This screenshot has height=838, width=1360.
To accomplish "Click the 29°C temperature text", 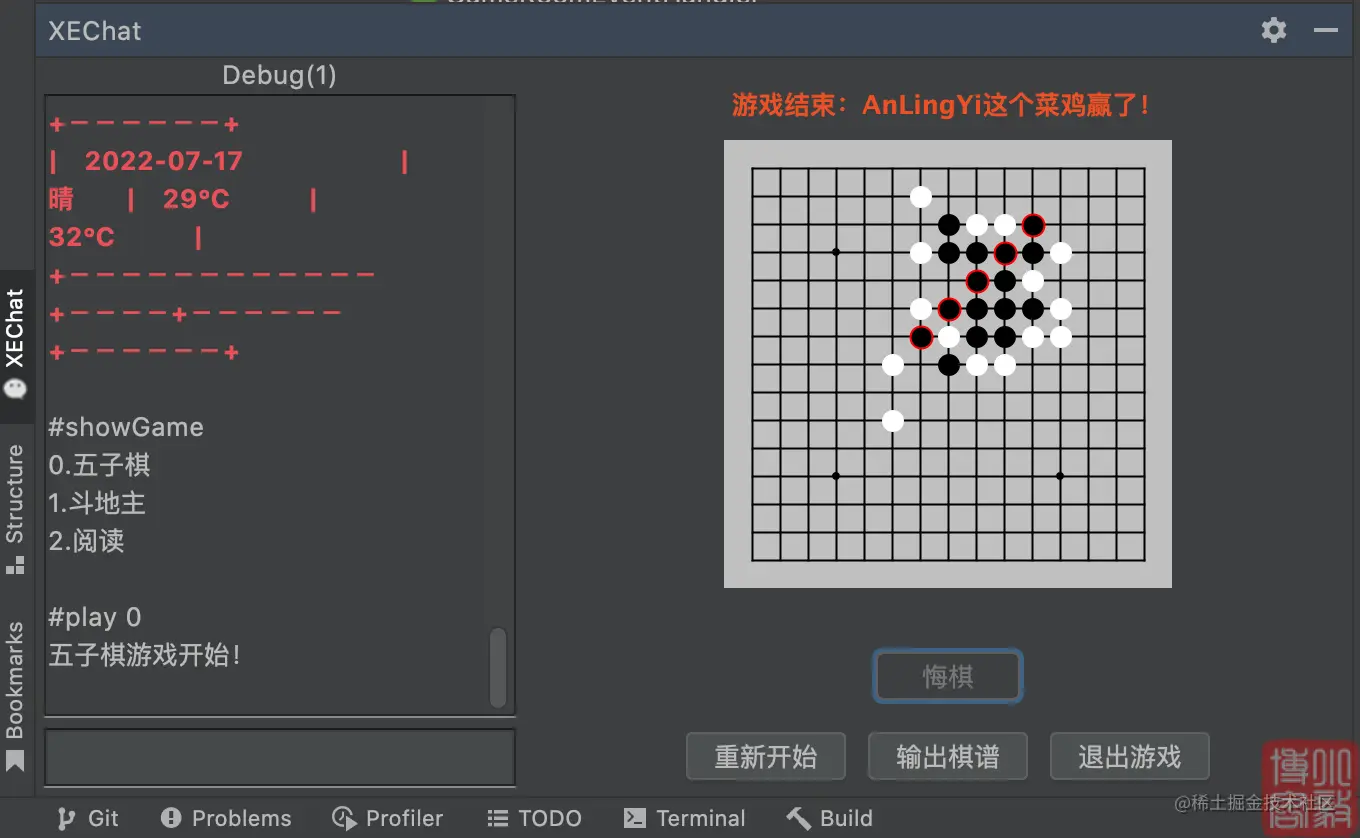I will coord(197,199).
